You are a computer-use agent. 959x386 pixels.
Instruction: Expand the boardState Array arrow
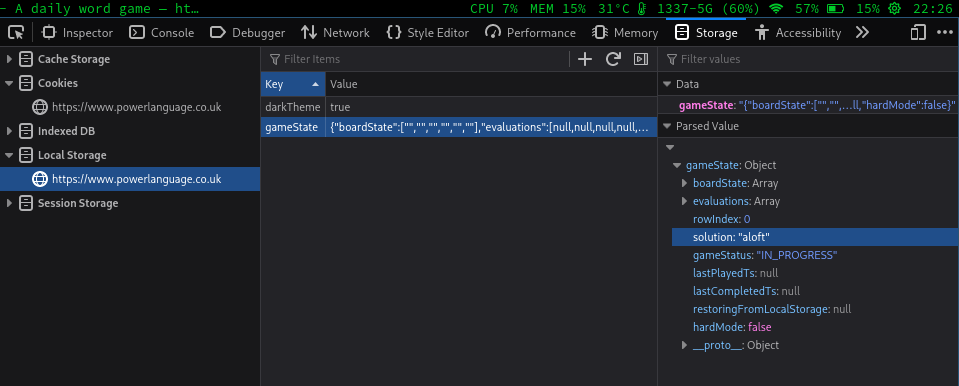click(684, 183)
